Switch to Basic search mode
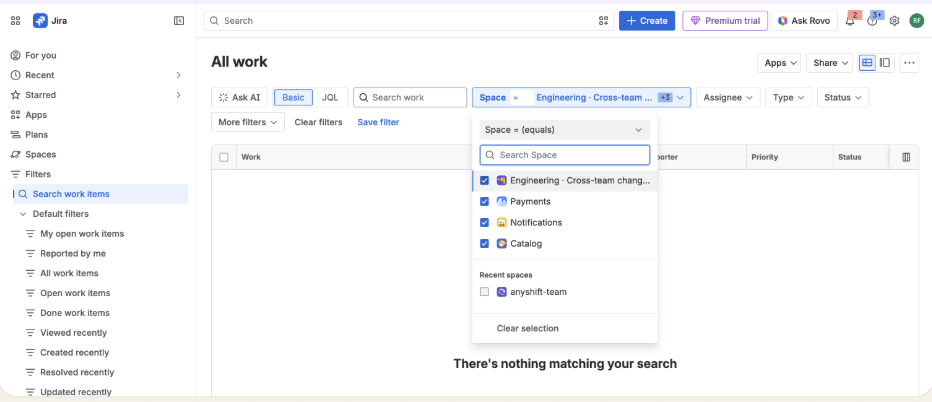Screen dimensions: 932x402 tap(293, 98)
